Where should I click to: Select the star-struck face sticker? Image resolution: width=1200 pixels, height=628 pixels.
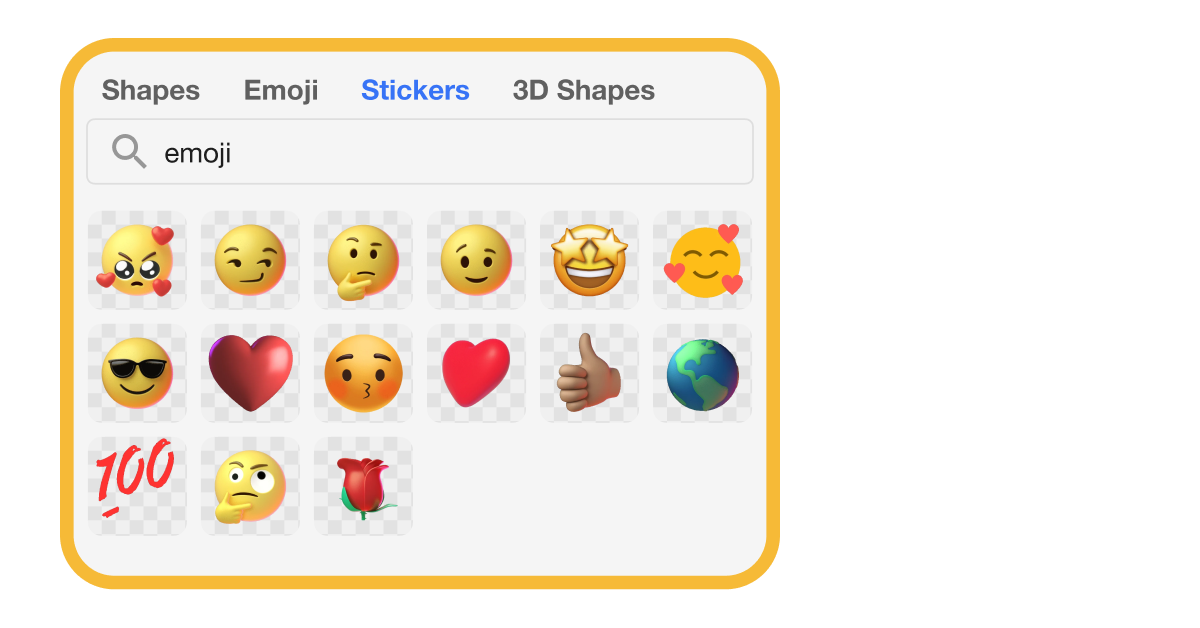589,260
